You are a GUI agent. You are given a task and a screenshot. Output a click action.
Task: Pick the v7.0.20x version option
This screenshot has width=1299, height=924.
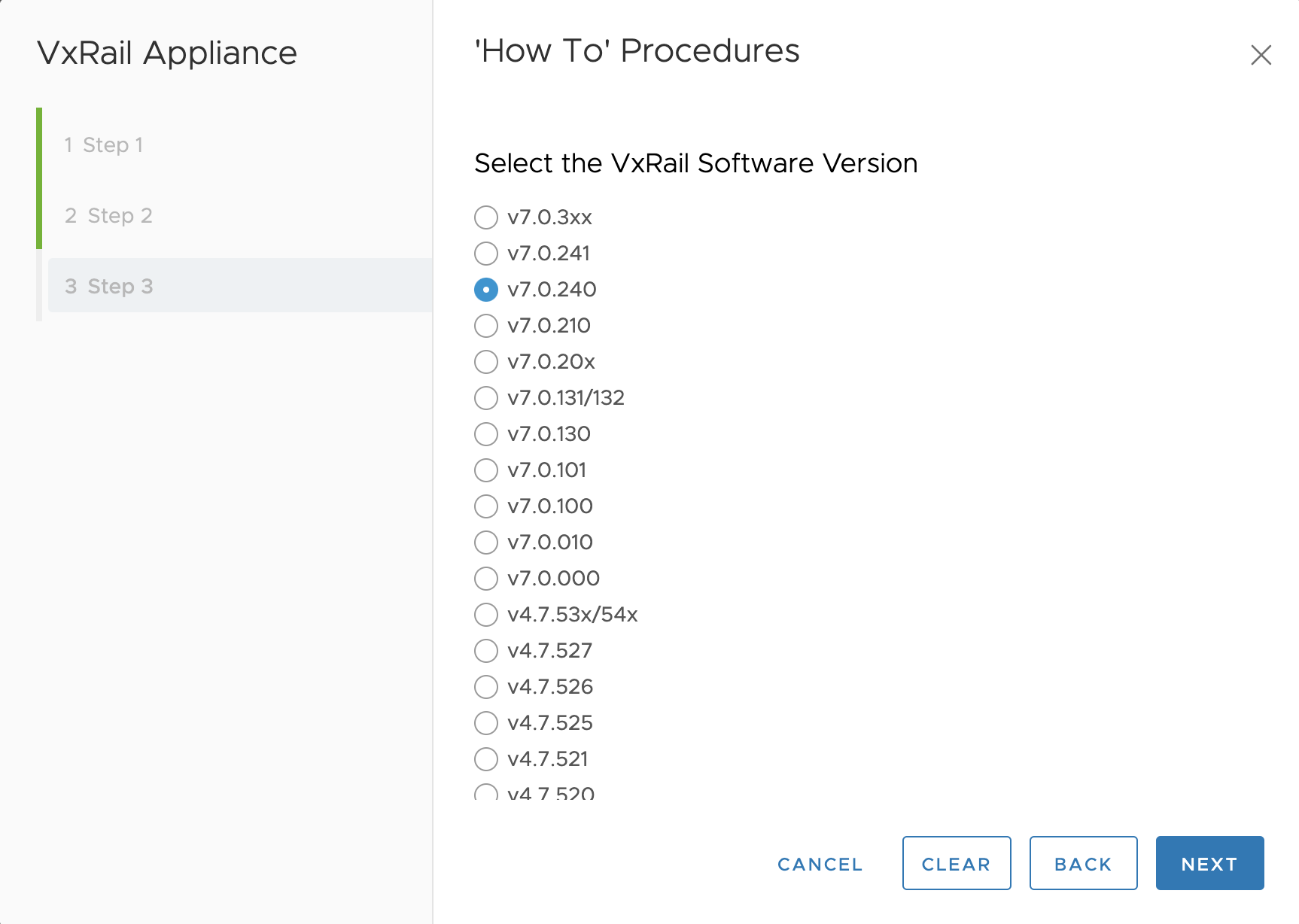coord(486,362)
